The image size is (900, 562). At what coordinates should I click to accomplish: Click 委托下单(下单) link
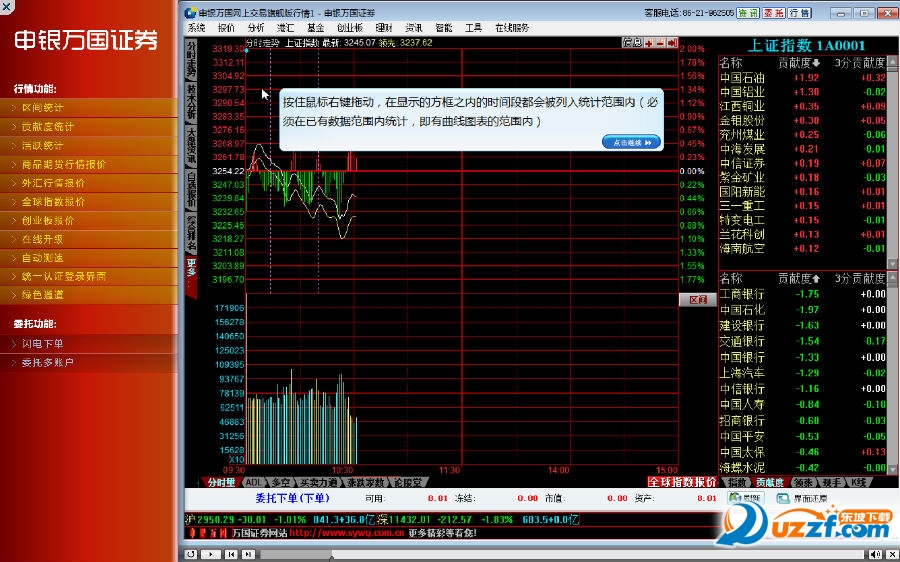tap(292, 498)
